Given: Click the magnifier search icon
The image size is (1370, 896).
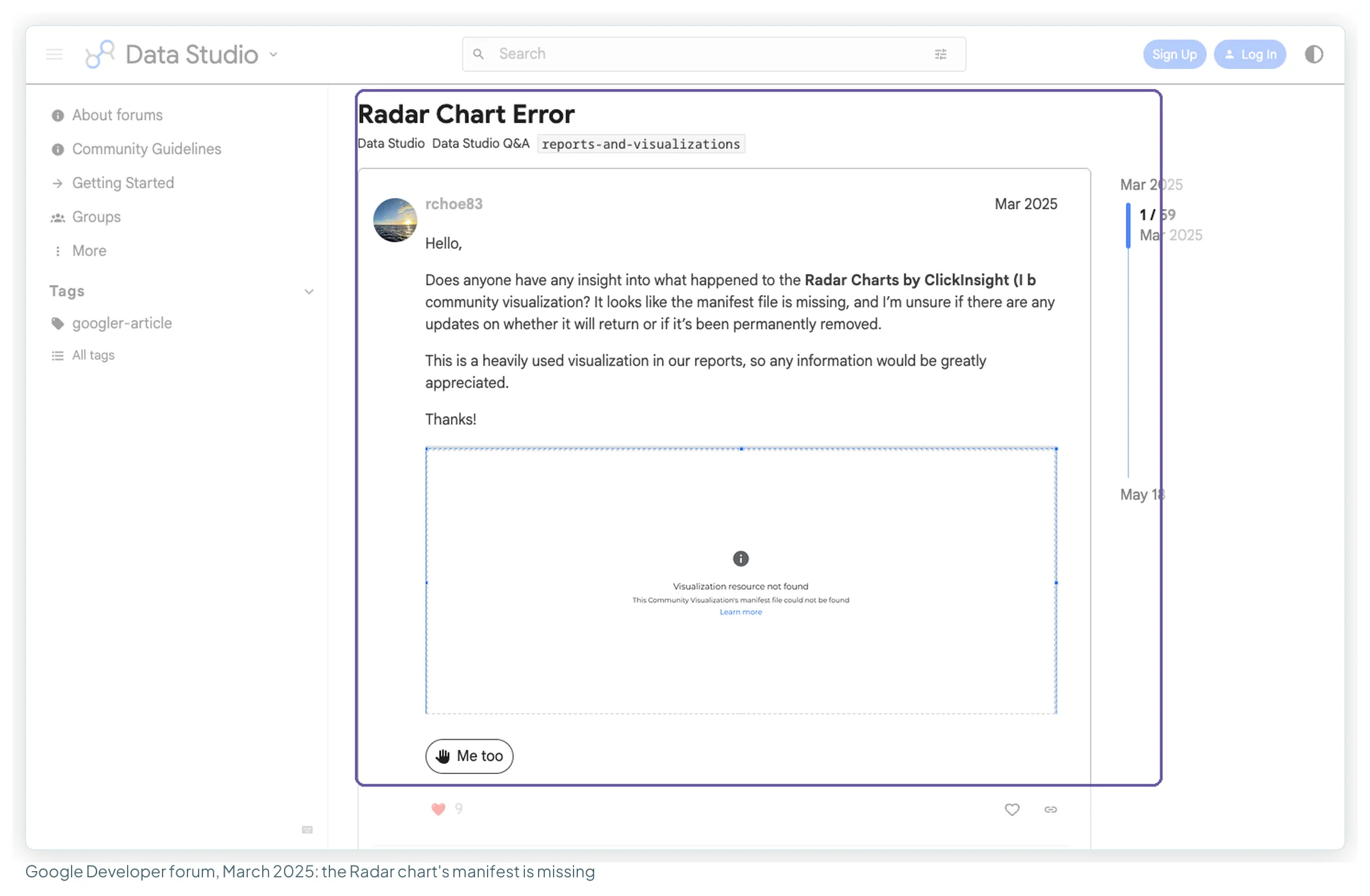Looking at the screenshot, I should tap(478, 54).
